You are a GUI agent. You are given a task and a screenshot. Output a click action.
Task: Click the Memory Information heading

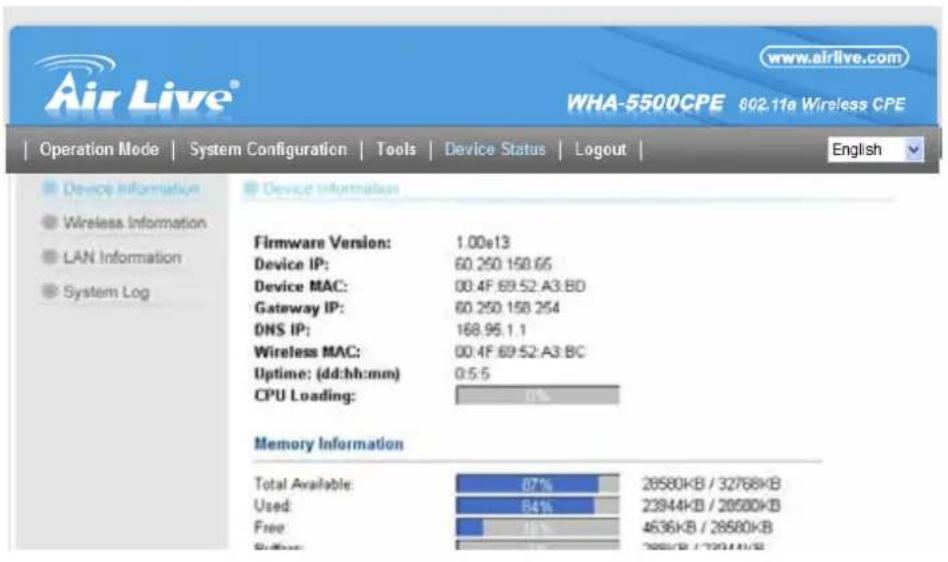(x=329, y=444)
